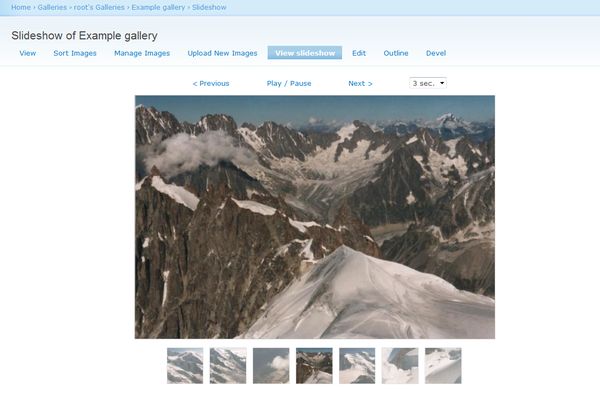Choose the sixth thumbnail in the strip
This screenshot has height=410, width=600.
[400, 365]
